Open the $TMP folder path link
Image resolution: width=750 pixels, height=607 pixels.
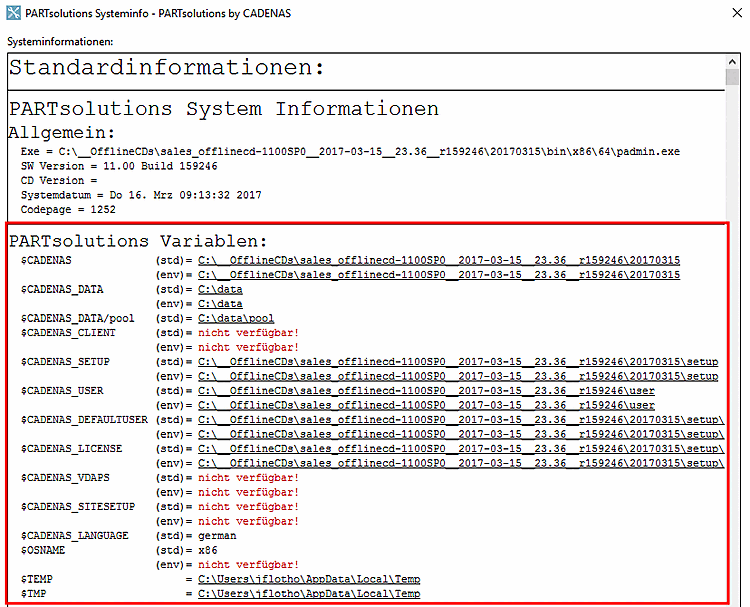[x=309, y=594]
